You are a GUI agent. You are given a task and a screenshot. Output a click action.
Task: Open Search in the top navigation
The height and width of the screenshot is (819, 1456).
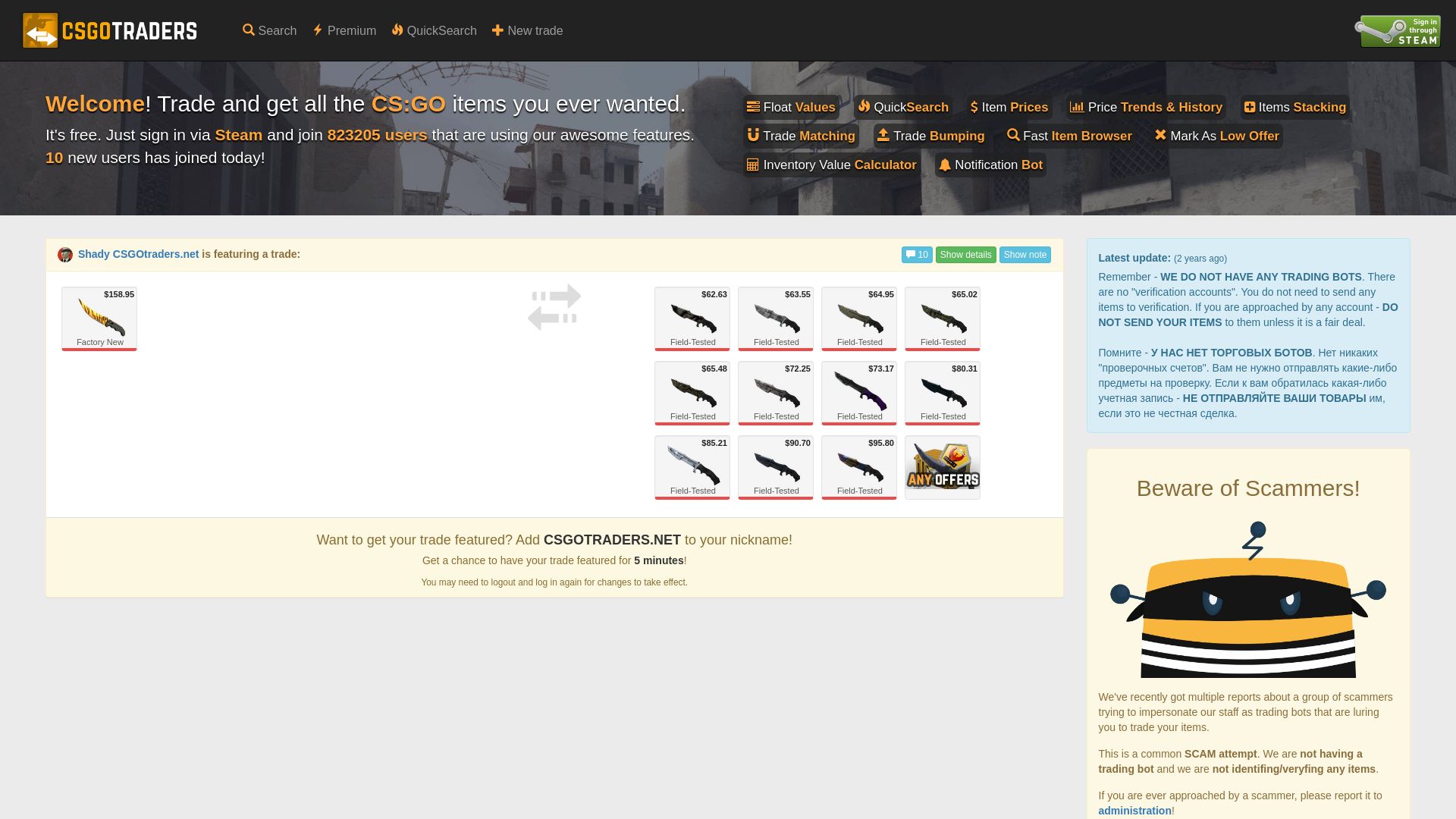point(269,30)
